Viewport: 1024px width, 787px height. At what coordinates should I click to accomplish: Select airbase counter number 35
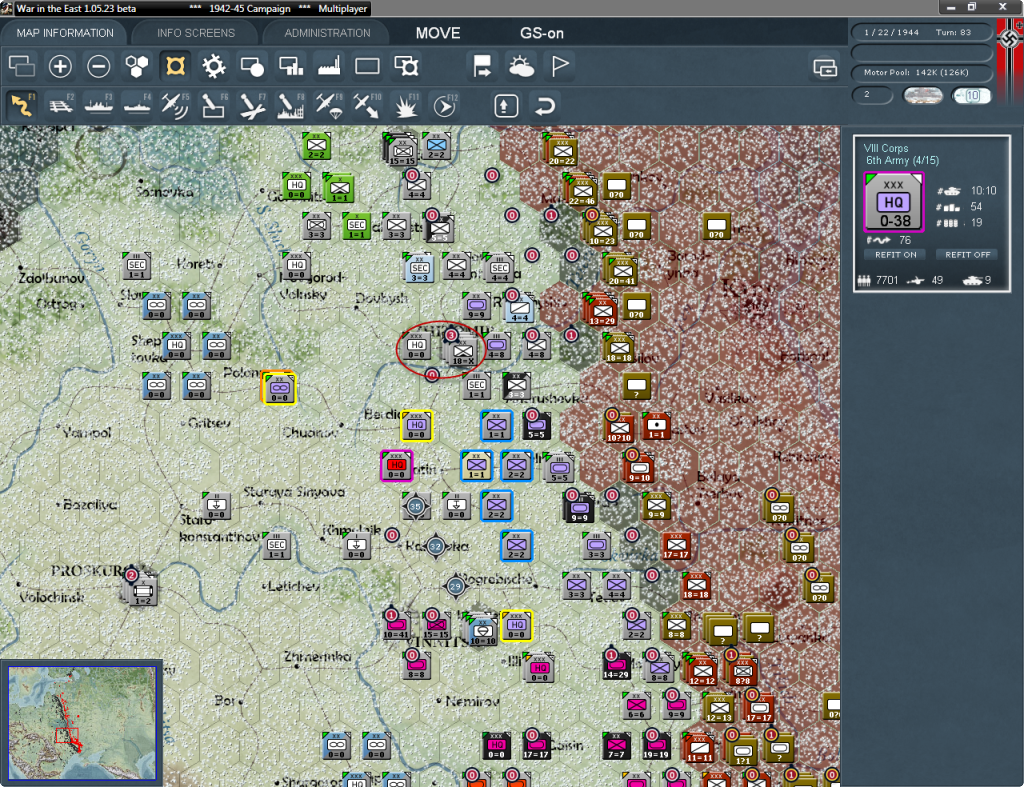415,506
